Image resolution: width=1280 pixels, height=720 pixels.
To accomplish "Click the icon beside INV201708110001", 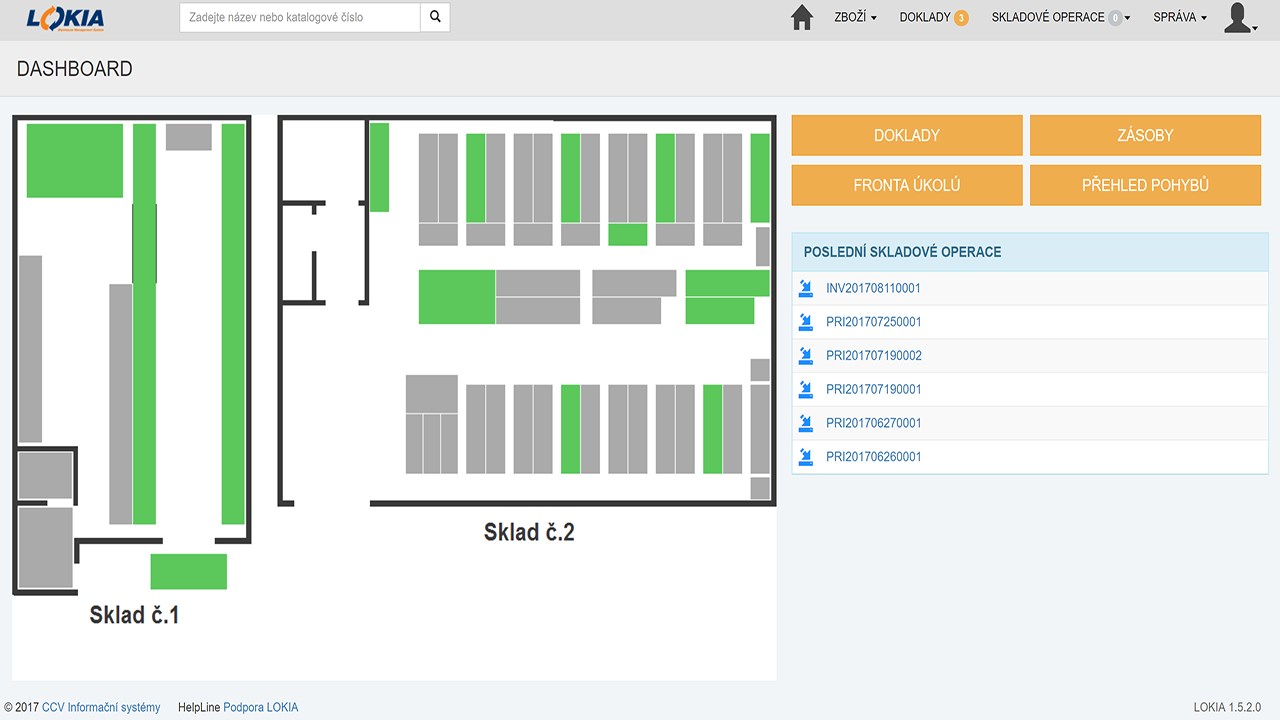I will coord(807,288).
